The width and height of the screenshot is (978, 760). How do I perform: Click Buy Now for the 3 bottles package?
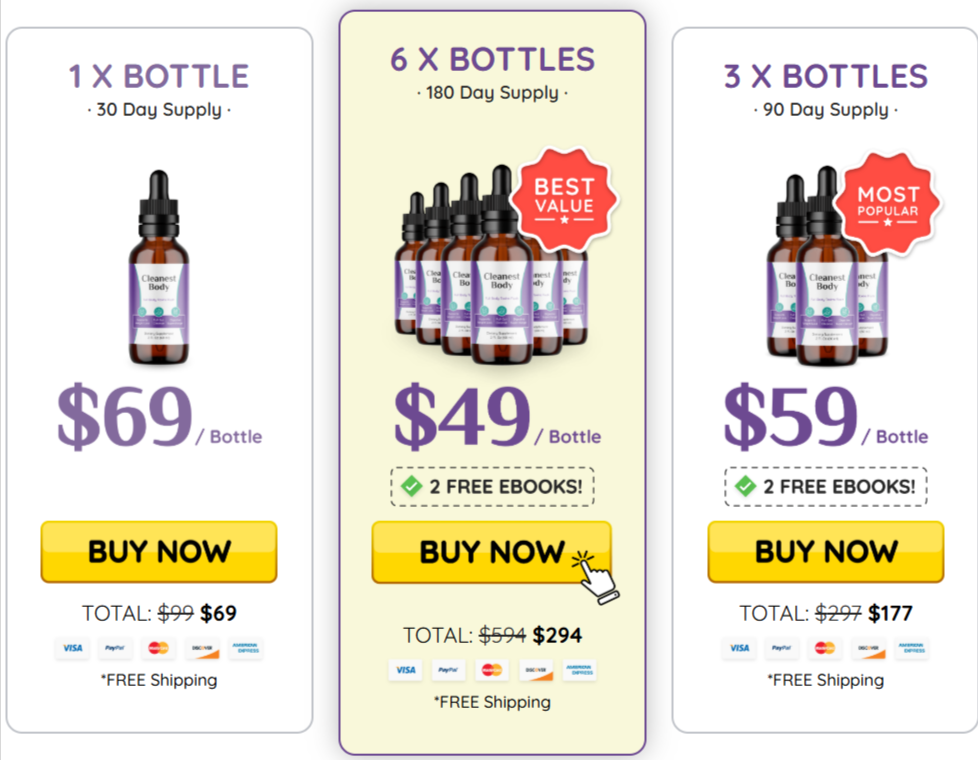[826, 552]
